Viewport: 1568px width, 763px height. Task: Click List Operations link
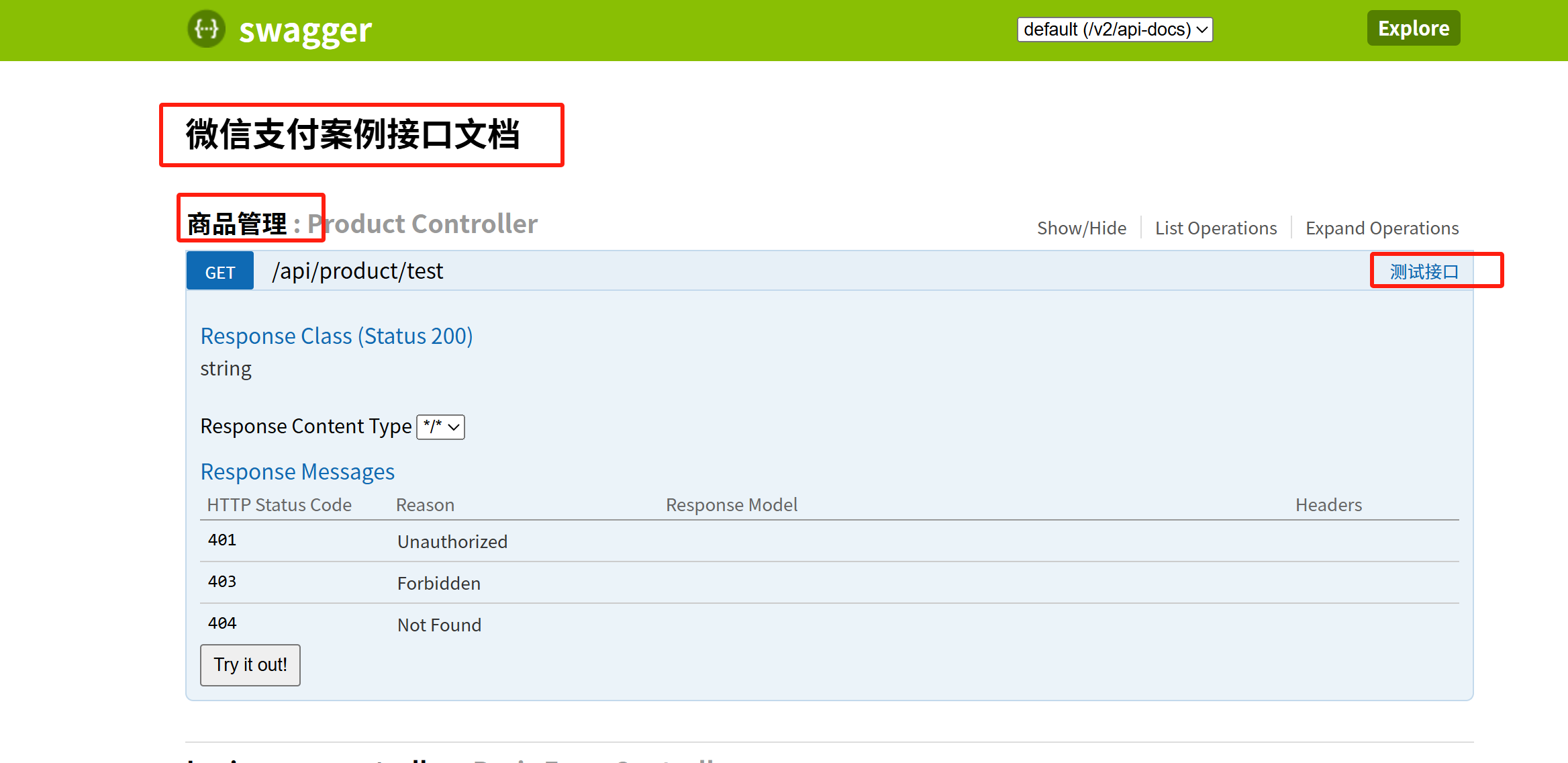click(1216, 228)
